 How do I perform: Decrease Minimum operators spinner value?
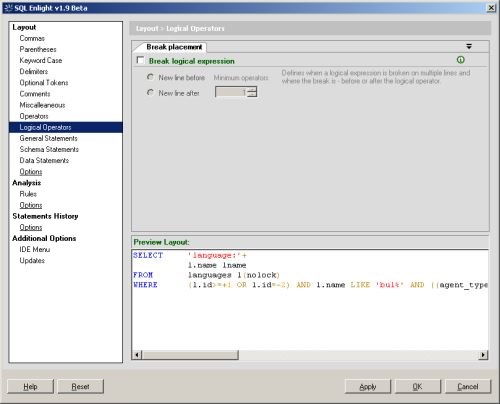pyautogui.click(x=253, y=94)
